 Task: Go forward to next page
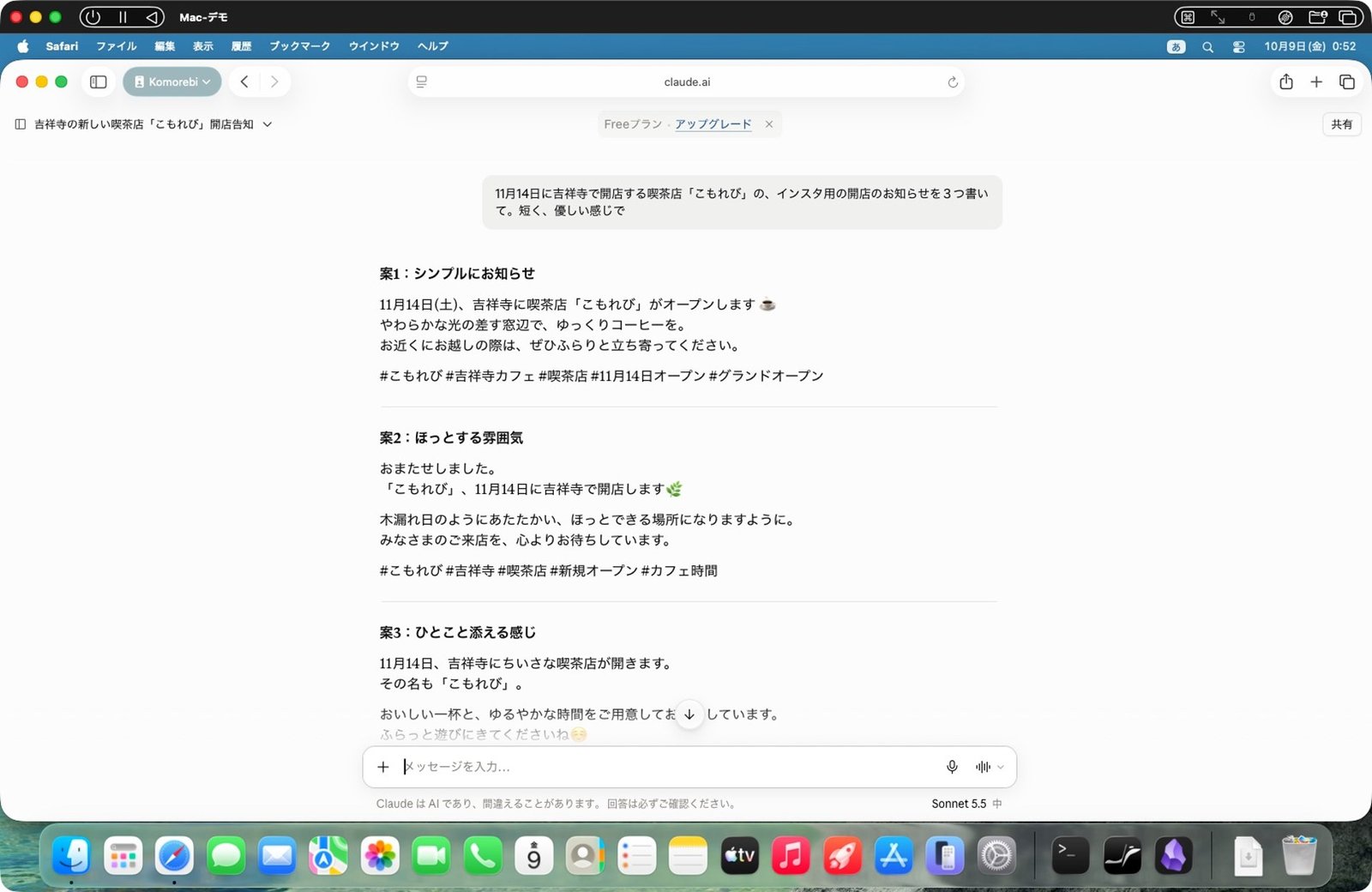[274, 82]
